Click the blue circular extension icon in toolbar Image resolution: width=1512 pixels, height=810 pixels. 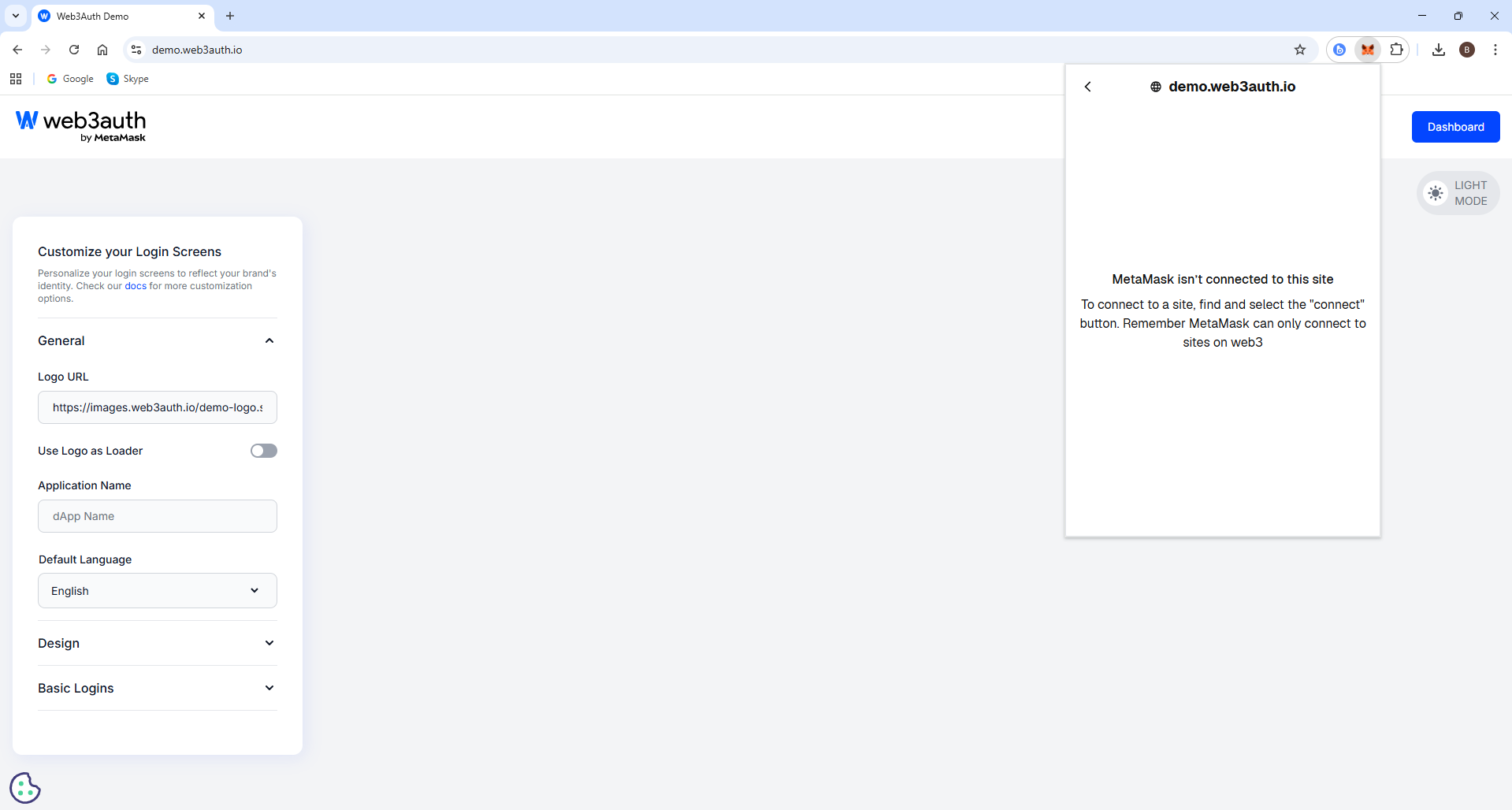[1339, 50]
